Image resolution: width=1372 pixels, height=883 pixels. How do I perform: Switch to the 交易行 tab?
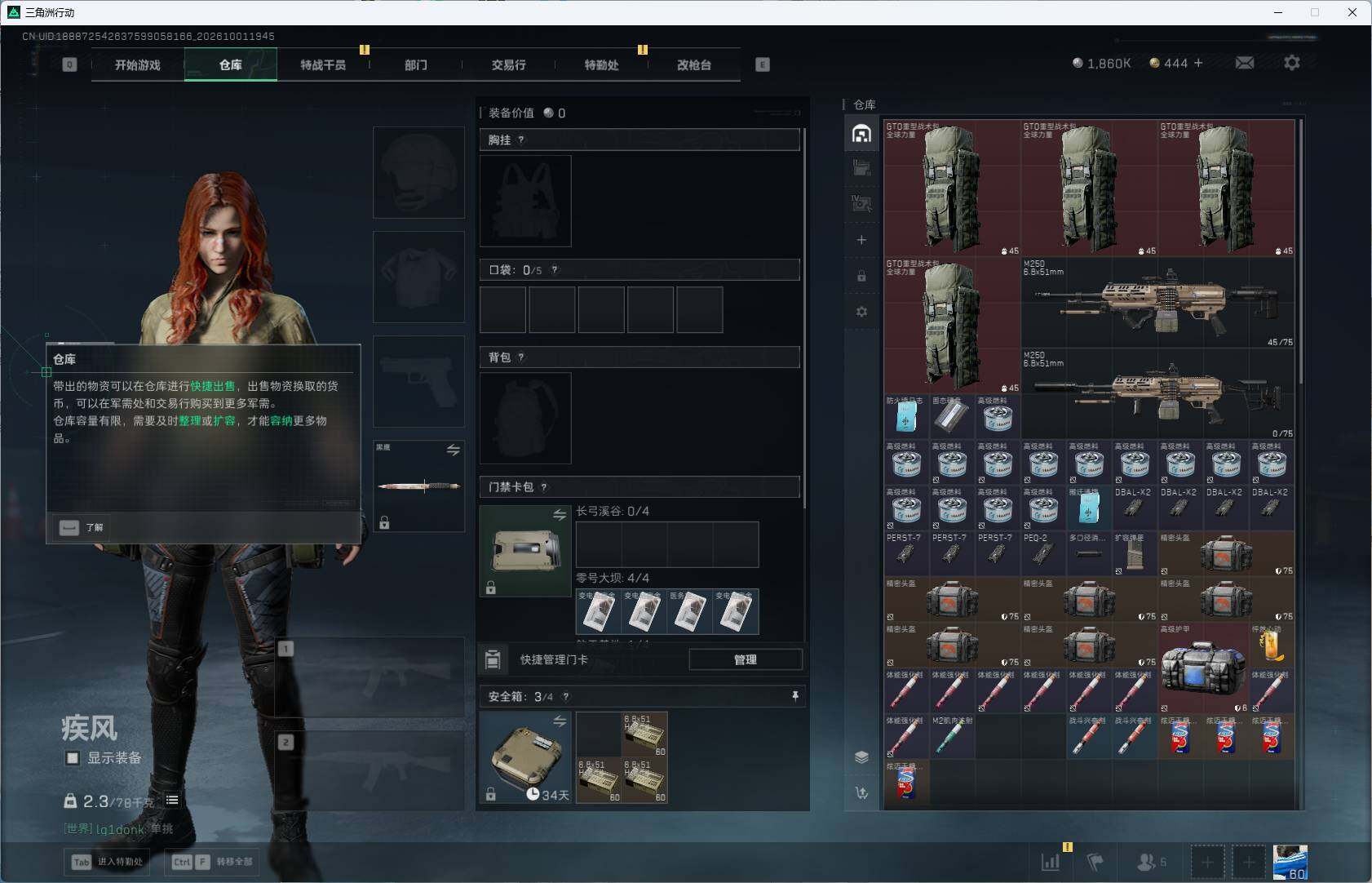click(x=508, y=64)
